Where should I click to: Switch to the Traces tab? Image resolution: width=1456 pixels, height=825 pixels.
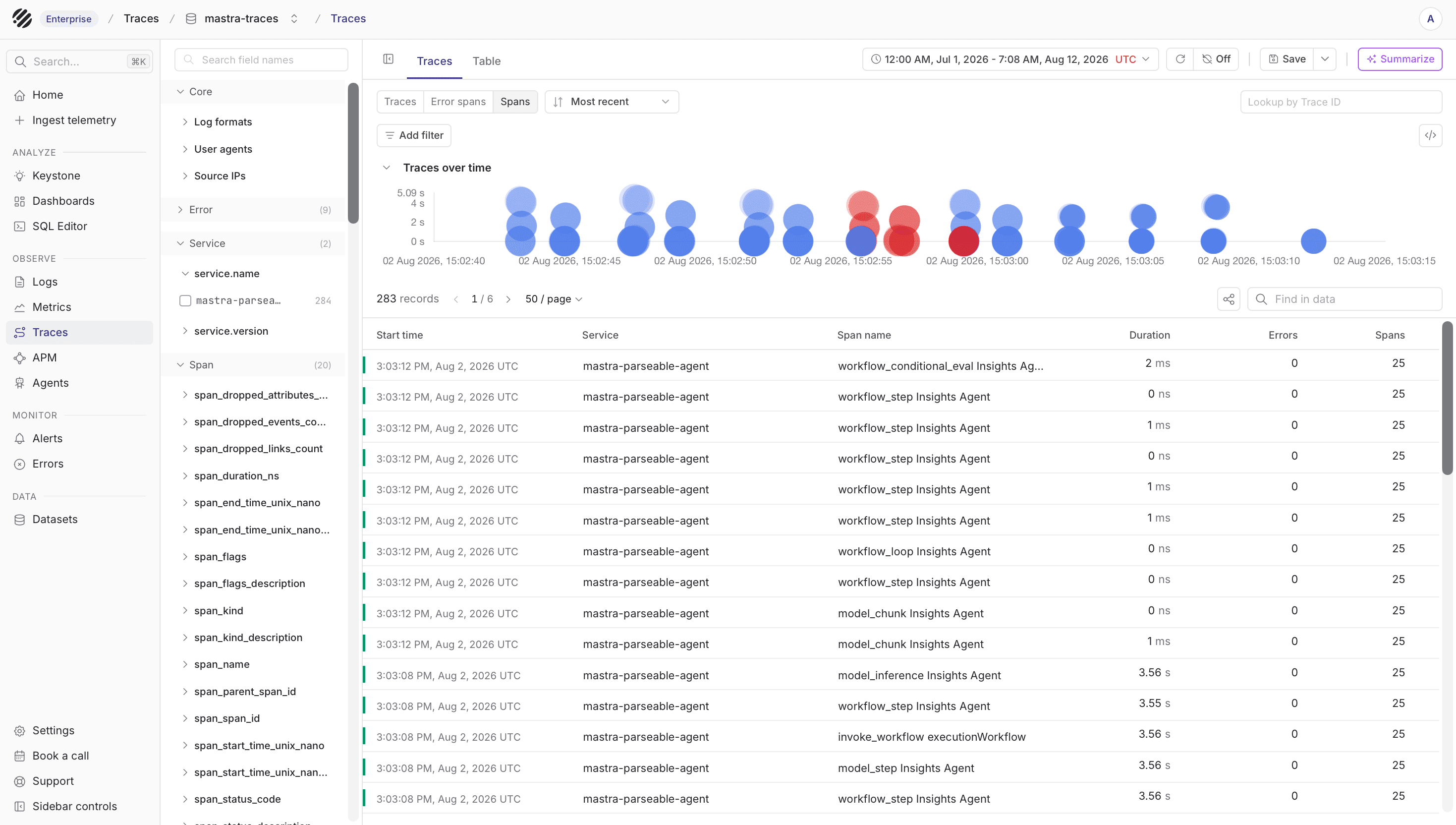pos(434,60)
